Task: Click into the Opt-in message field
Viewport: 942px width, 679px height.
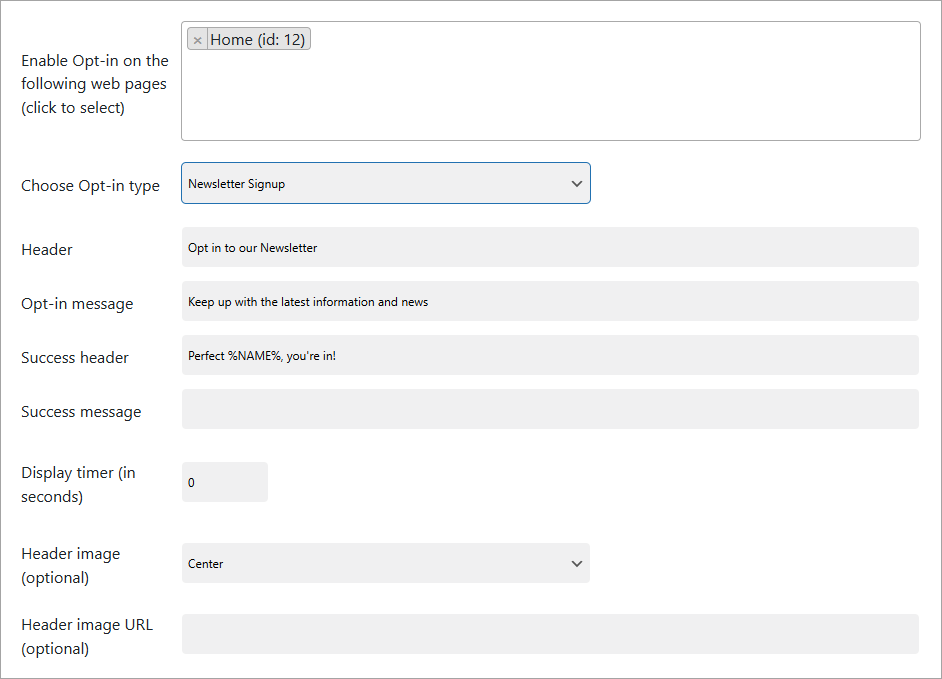Action: [550, 302]
